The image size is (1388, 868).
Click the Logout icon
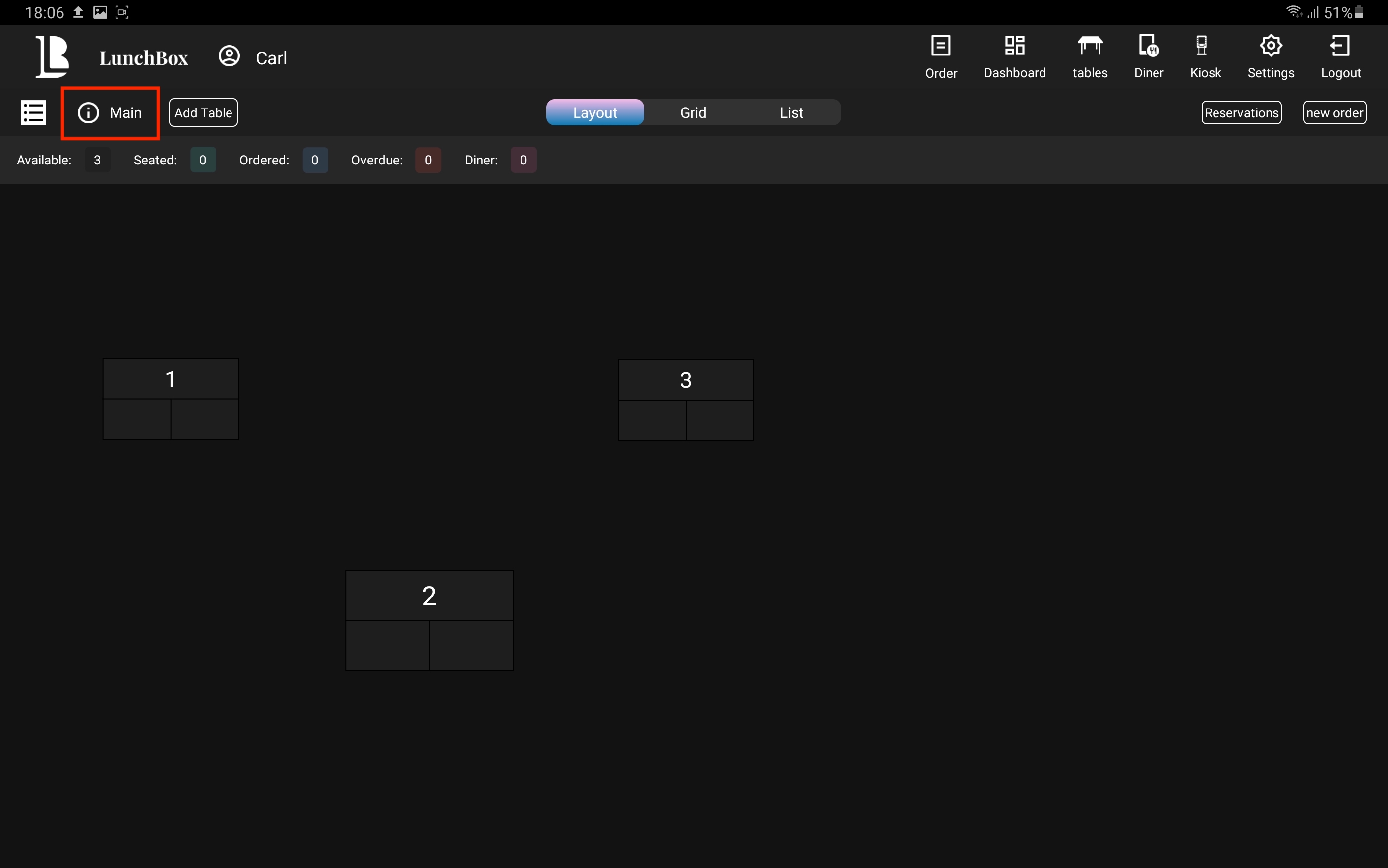point(1340,47)
